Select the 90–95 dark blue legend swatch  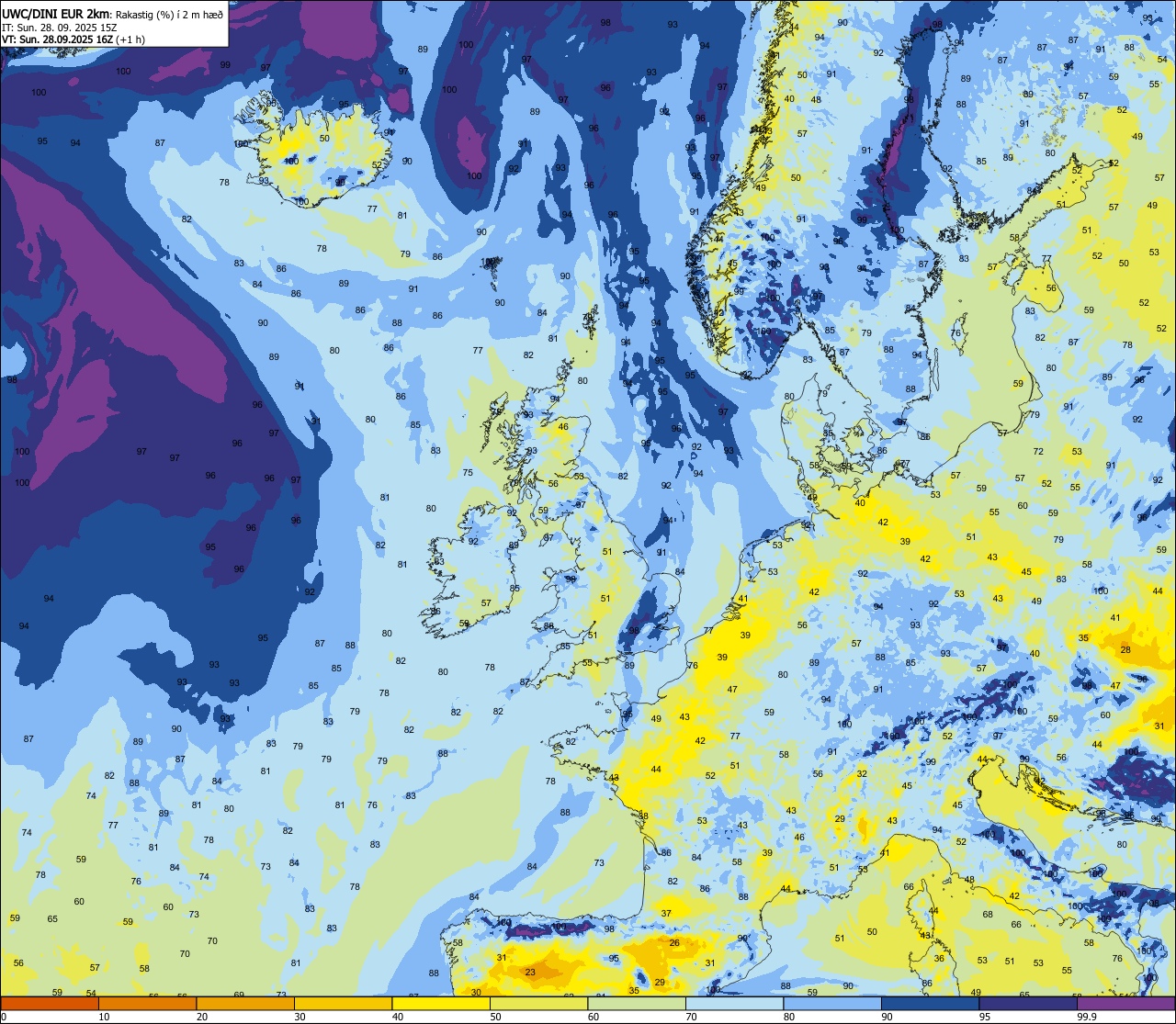pos(930,1003)
